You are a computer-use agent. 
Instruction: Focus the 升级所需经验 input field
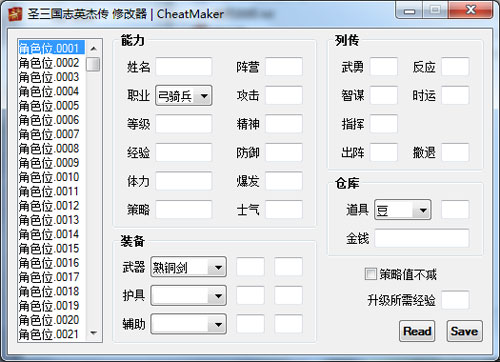[455, 300]
